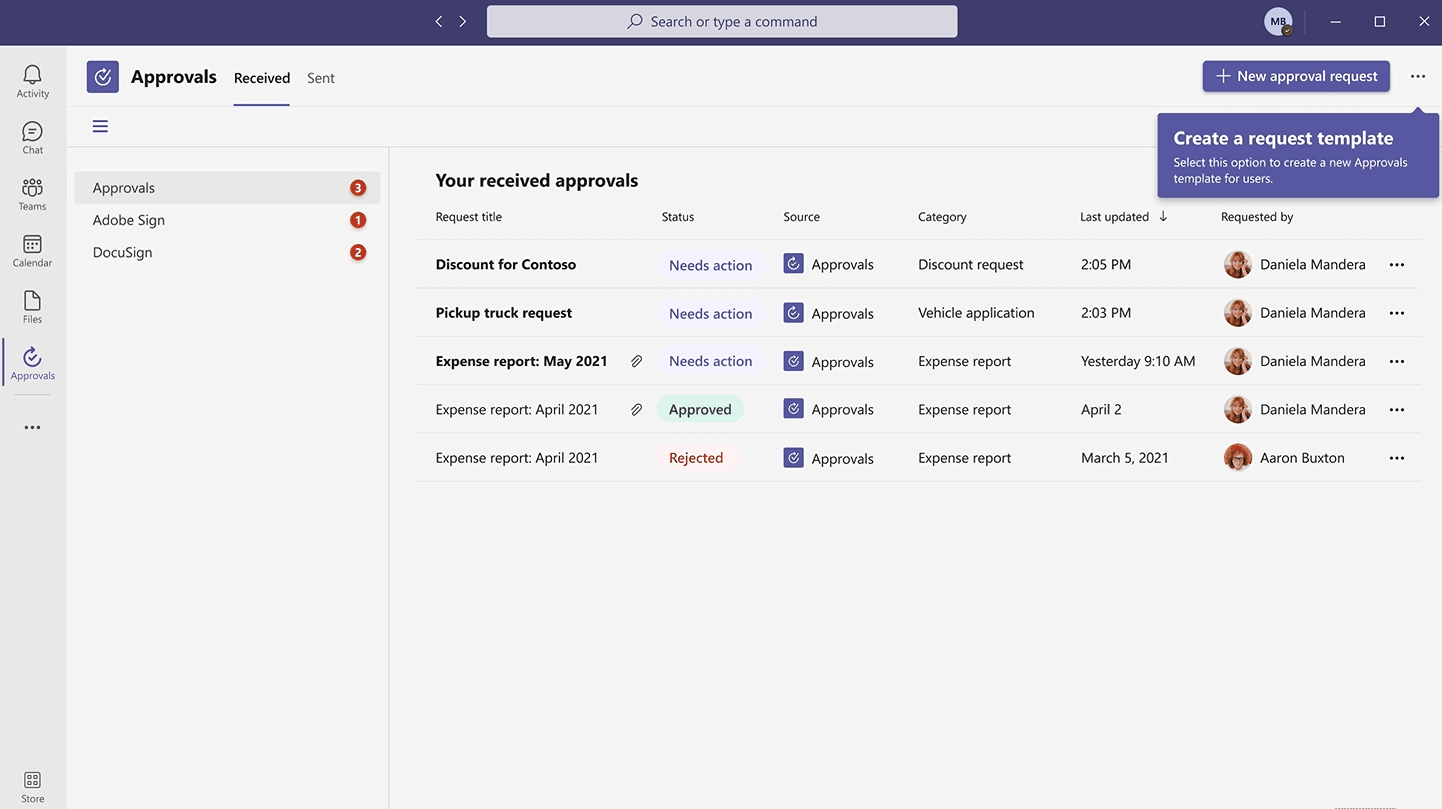Screen dimensions: 1442x809
Task: Switch to the Sent tab
Action: tap(321, 76)
